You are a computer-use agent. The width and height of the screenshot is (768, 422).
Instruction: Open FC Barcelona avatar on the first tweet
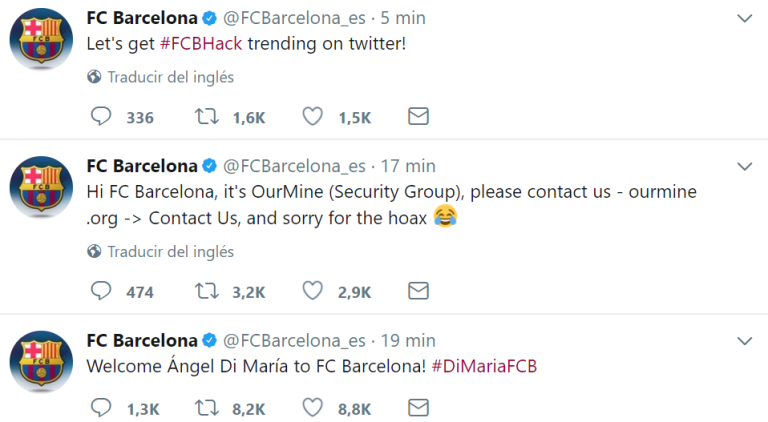coord(41,39)
